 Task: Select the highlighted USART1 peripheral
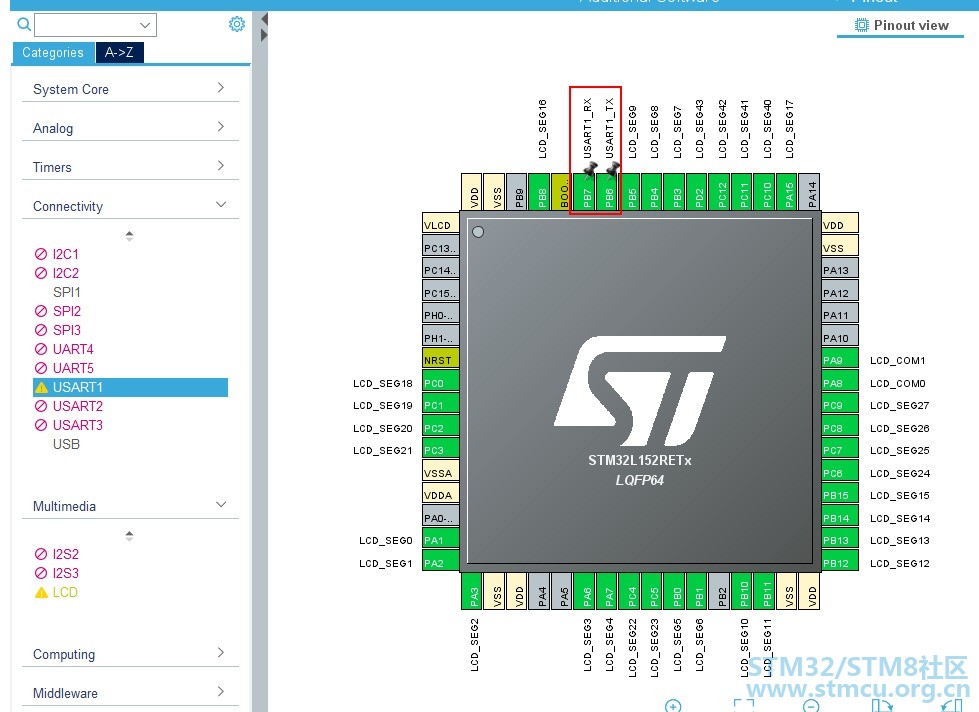pos(130,387)
